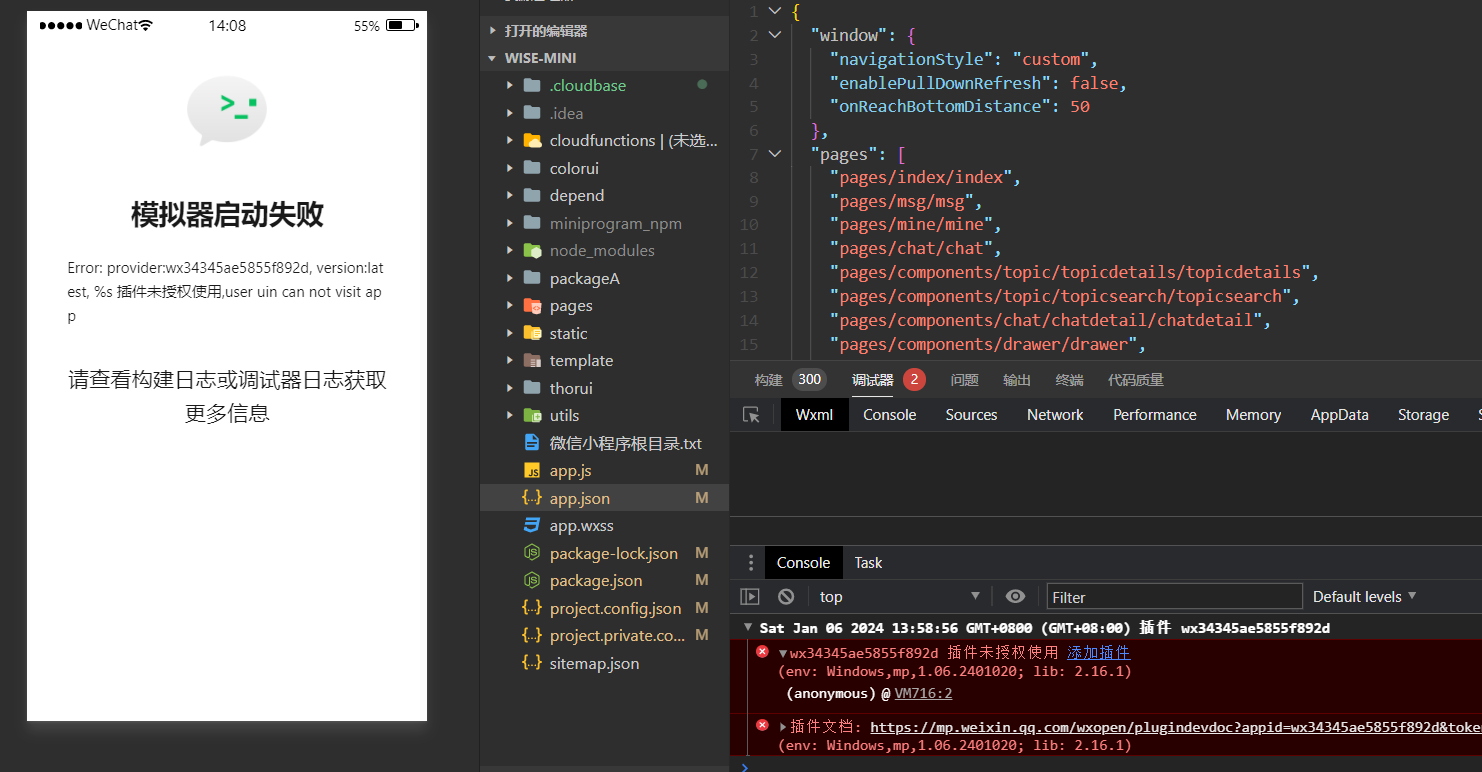
Task: Click the package-lock.json file icon
Action: tap(532, 553)
